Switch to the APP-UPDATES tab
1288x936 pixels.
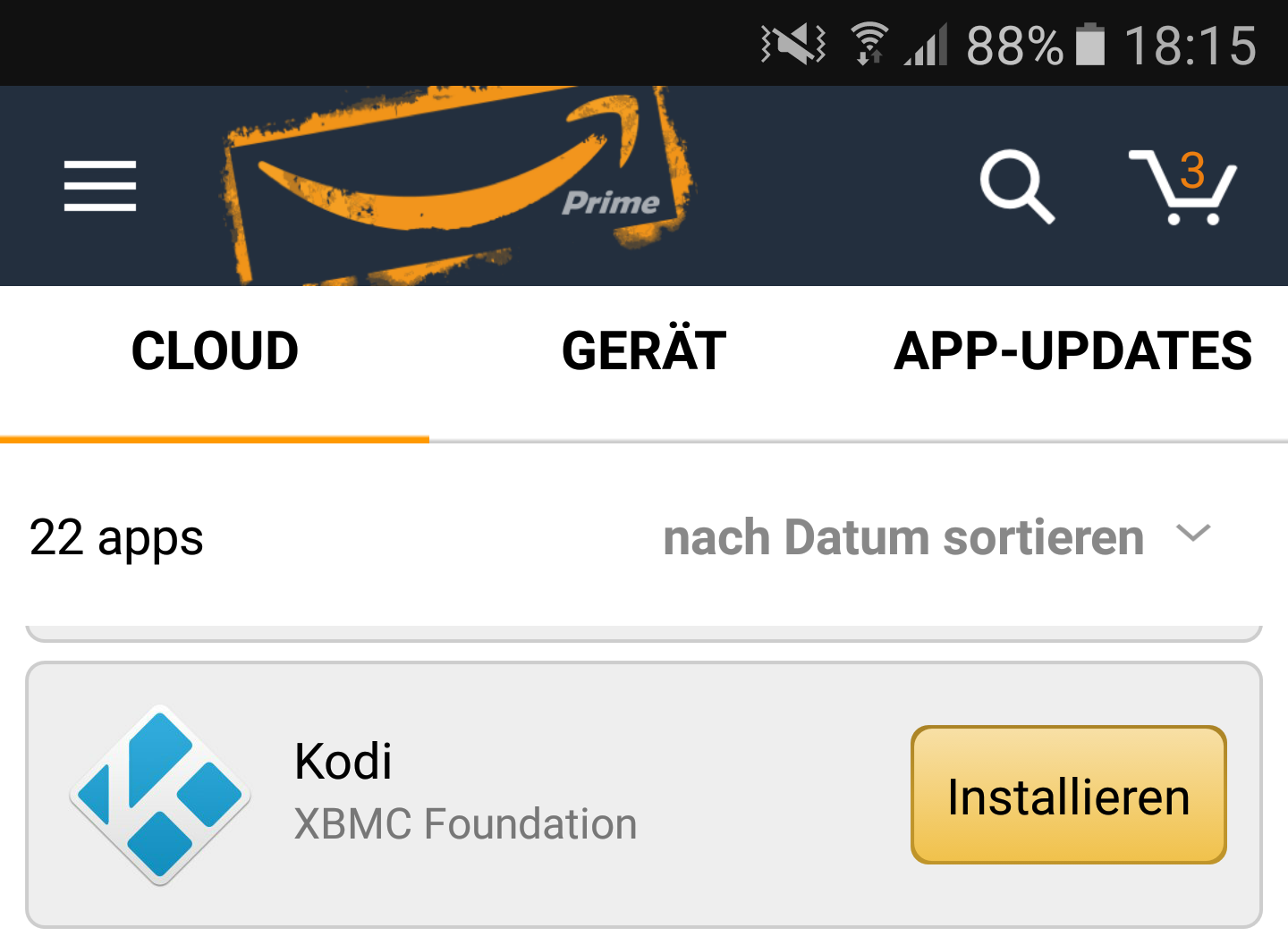1073,350
